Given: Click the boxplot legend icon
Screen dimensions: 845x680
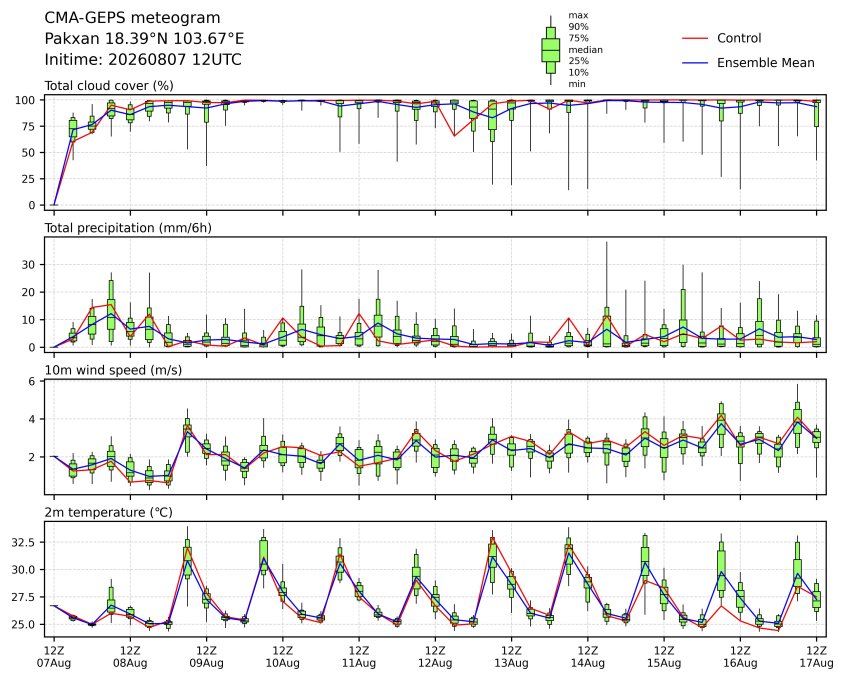Looking at the screenshot, I should click(550, 50).
